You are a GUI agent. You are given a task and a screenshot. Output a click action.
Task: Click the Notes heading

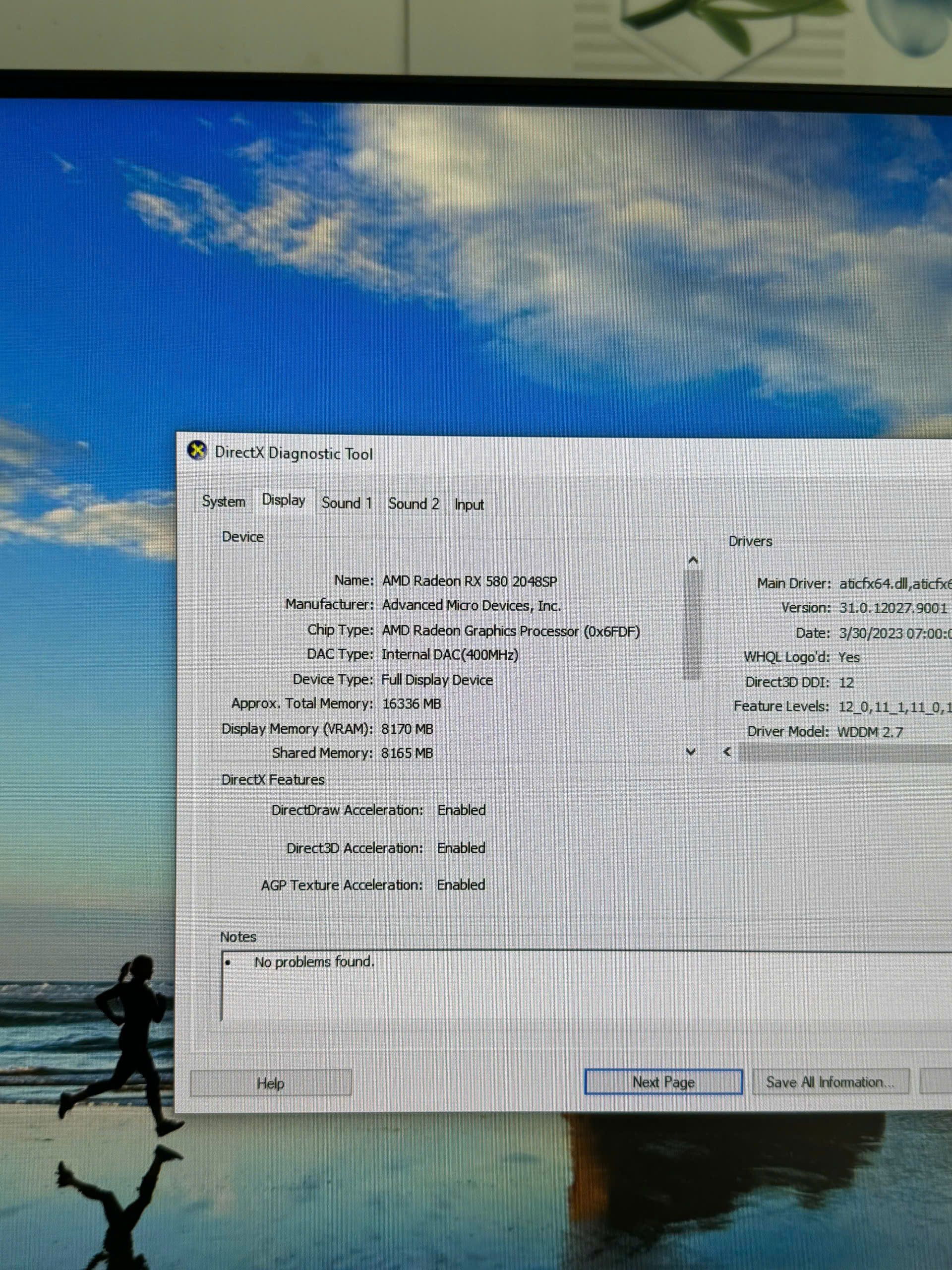pos(238,937)
